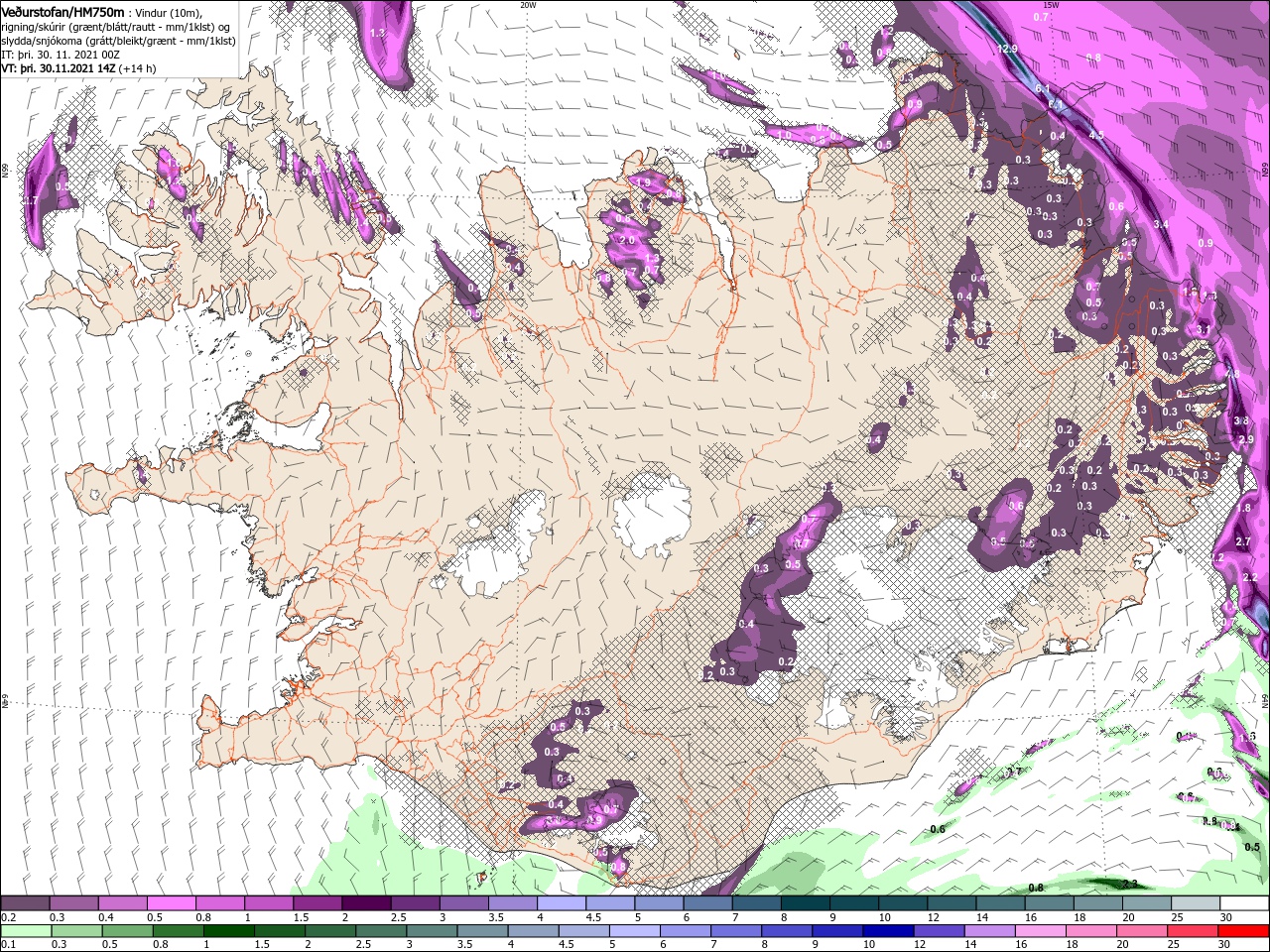Click the 15W longitude label
The width and height of the screenshot is (1270, 952).
[1052, 5]
